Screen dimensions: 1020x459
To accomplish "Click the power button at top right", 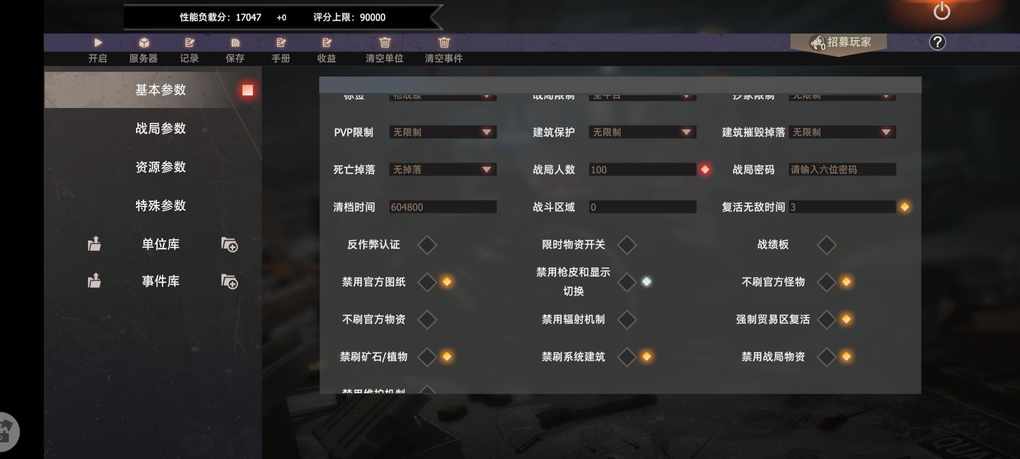I will pos(941,11).
